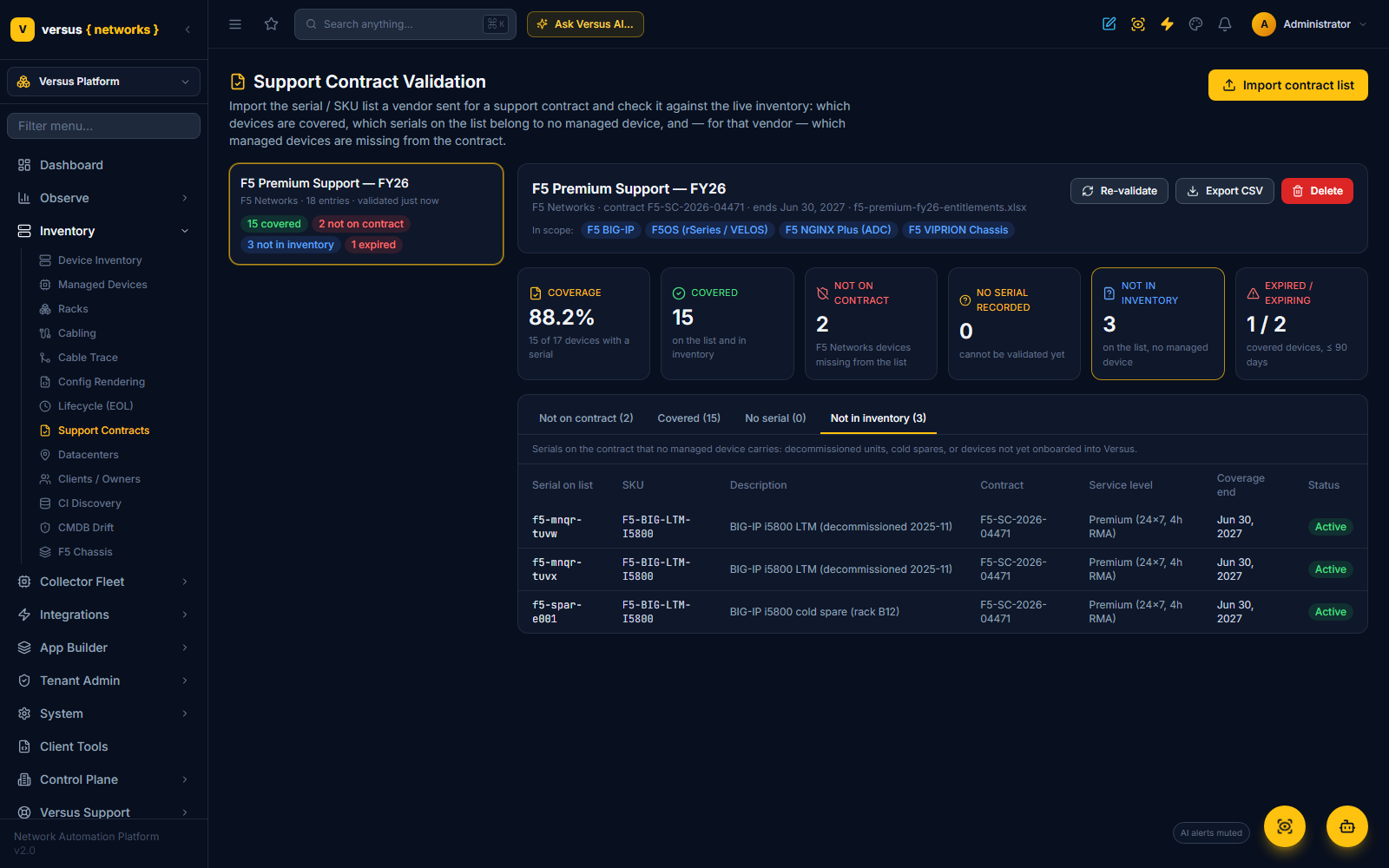Click the Filter menu input
The width and height of the screenshot is (1389, 868).
click(x=103, y=126)
